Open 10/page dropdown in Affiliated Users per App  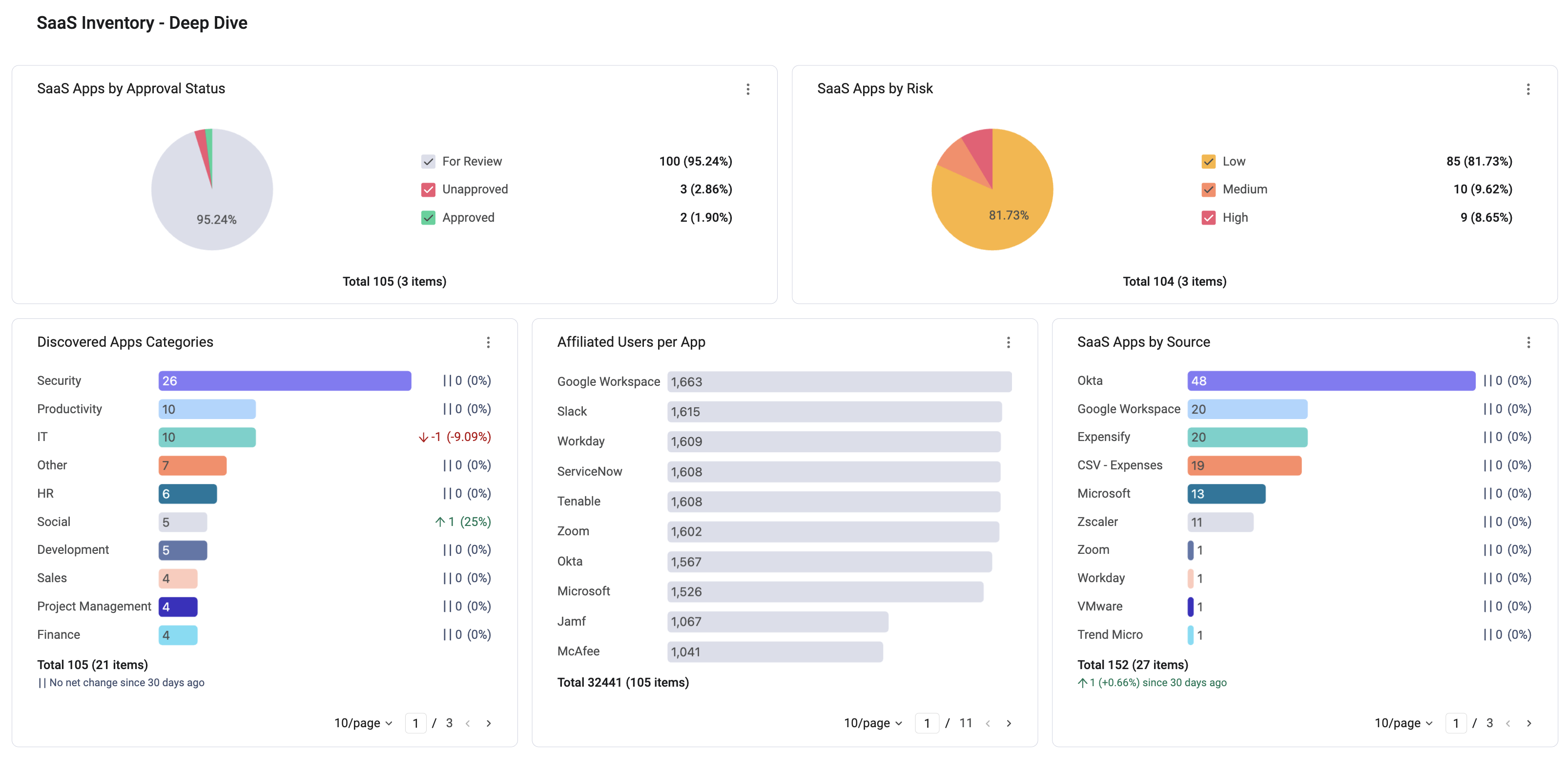pos(873,723)
